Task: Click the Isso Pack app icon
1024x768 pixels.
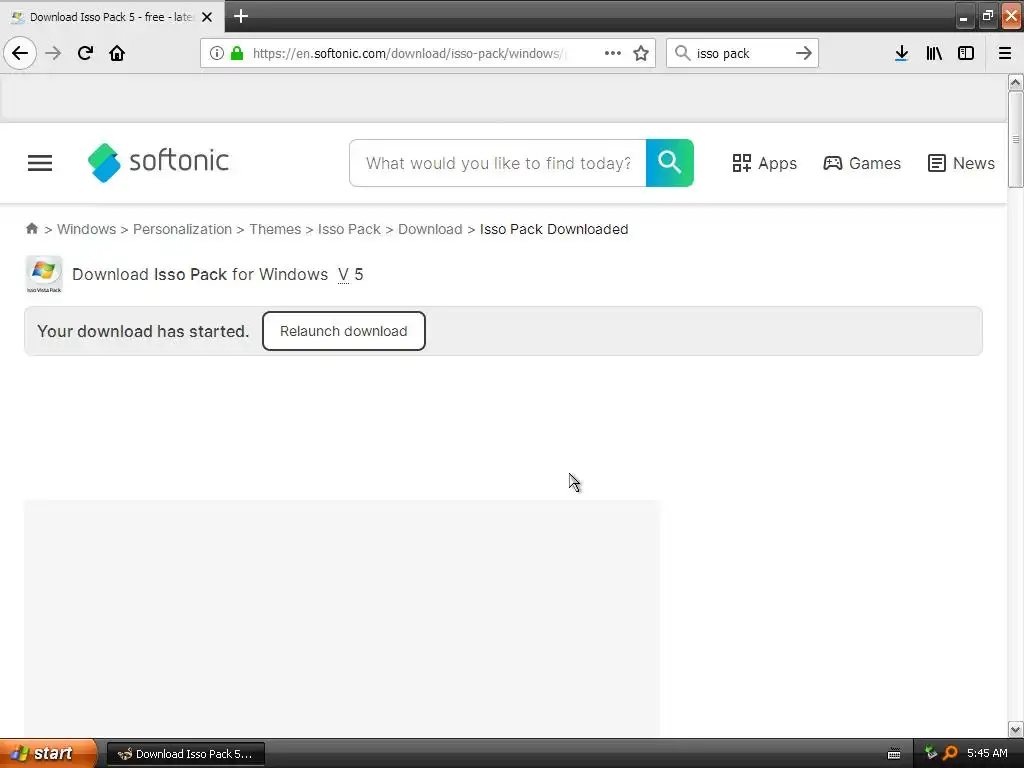Action: (x=44, y=274)
